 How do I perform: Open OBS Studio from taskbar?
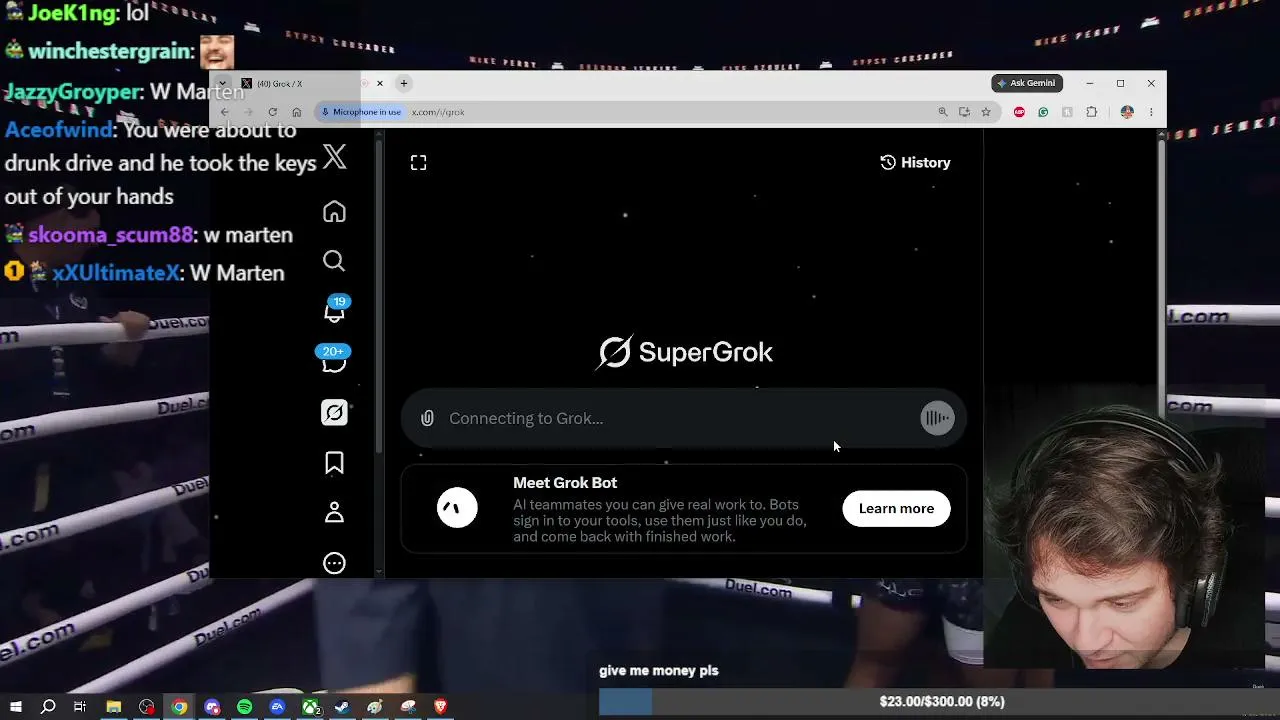[147, 707]
